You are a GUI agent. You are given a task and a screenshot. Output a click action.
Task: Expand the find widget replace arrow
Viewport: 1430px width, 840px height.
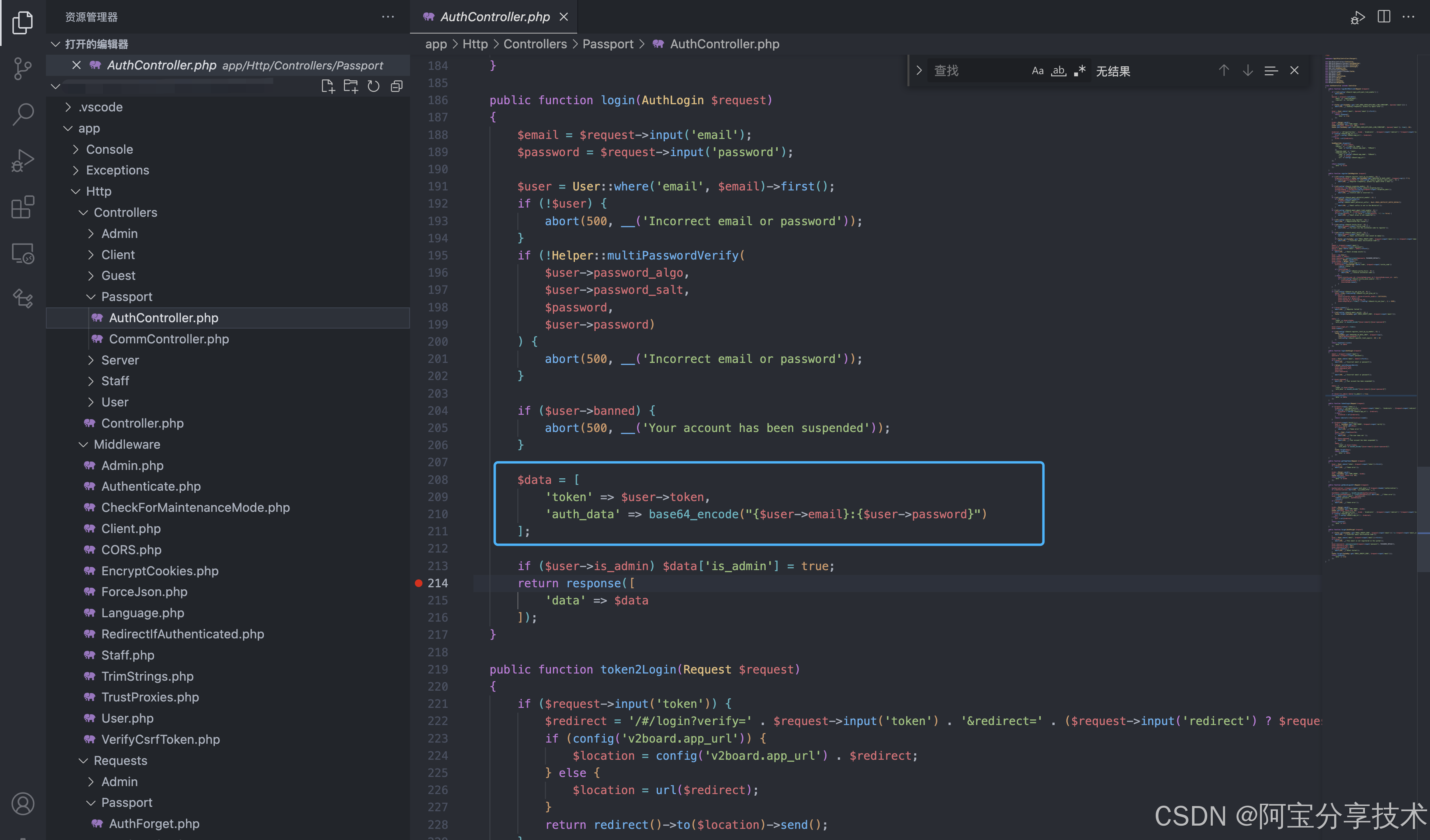(919, 71)
